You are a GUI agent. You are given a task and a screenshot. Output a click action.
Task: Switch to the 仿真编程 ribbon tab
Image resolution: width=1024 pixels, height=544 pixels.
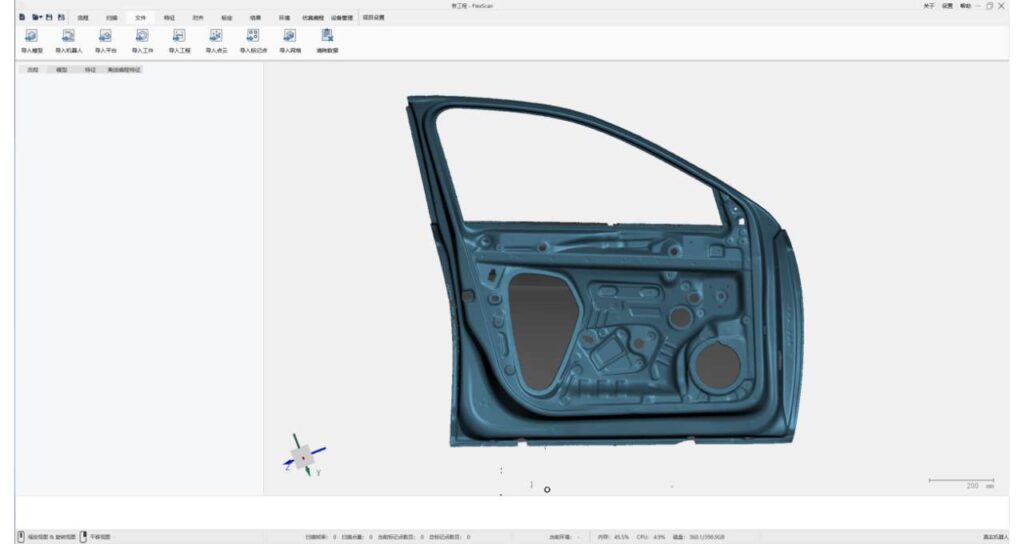pos(313,18)
